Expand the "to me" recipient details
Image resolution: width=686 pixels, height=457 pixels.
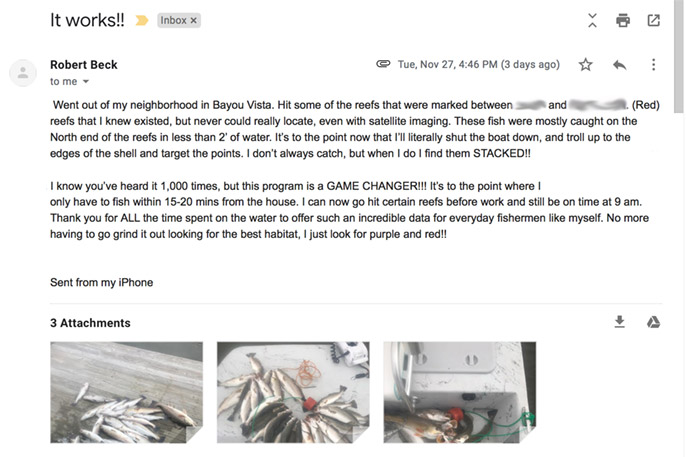tap(85, 82)
